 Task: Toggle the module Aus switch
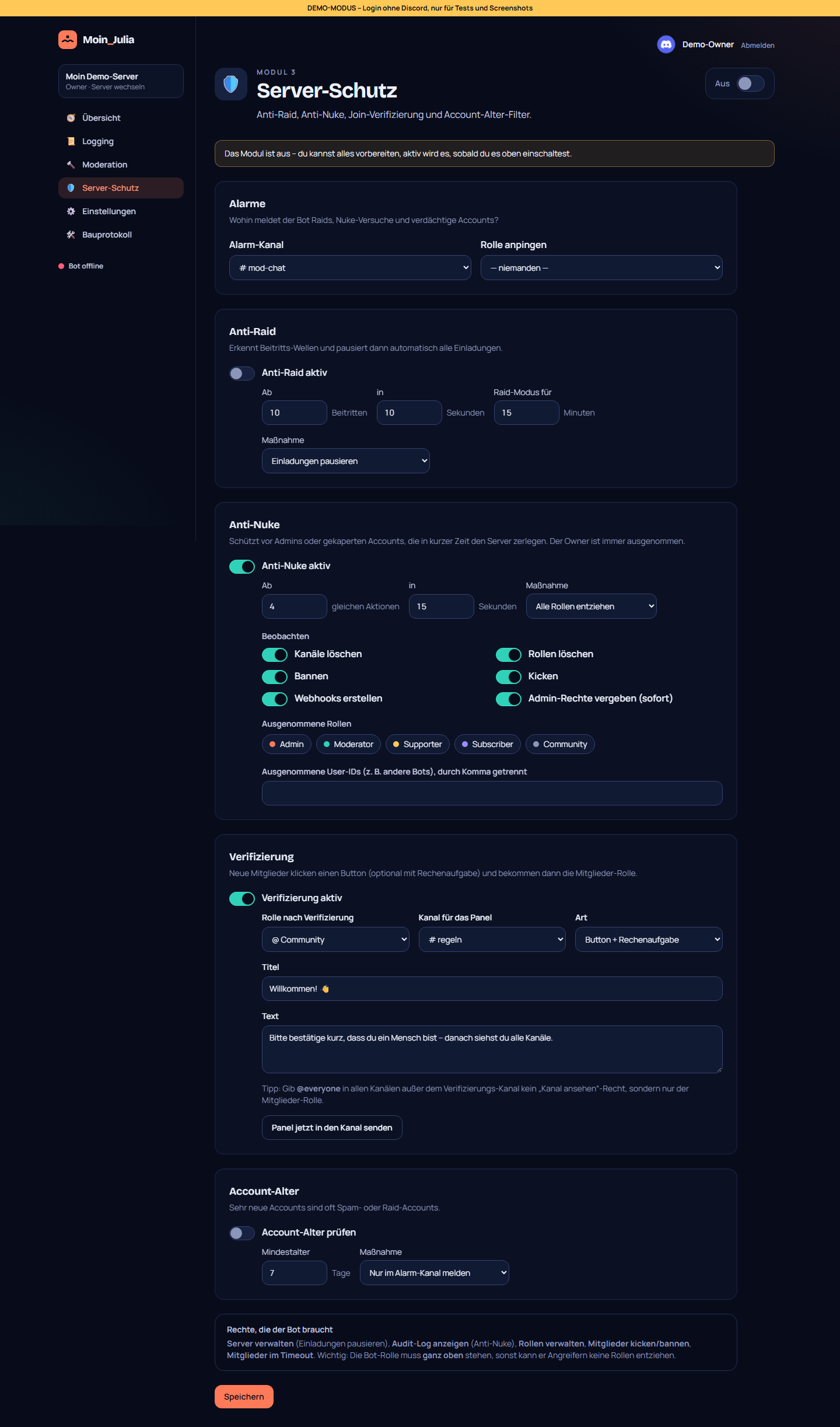click(751, 83)
